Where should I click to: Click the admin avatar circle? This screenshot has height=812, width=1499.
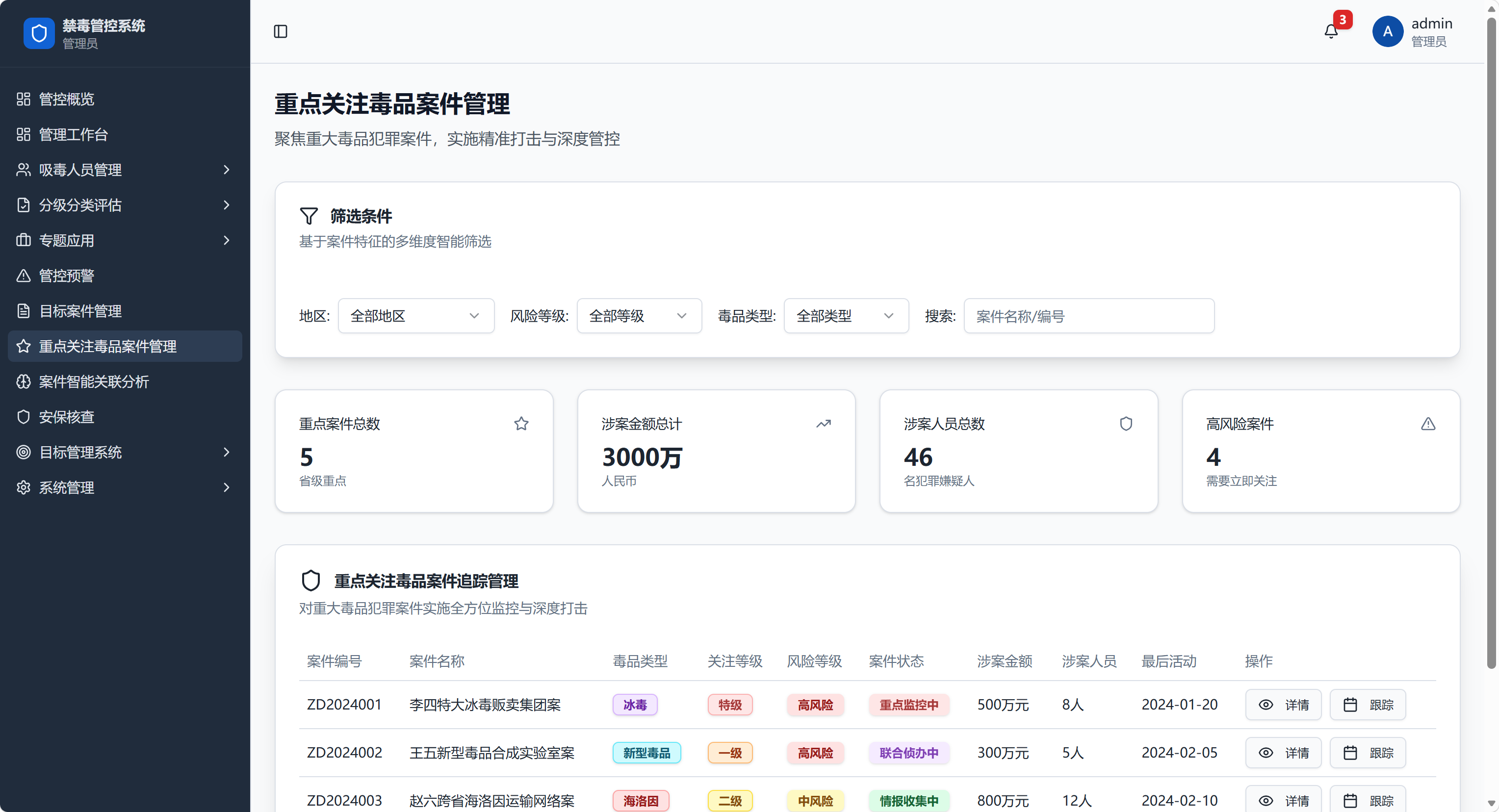(1388, 31)
